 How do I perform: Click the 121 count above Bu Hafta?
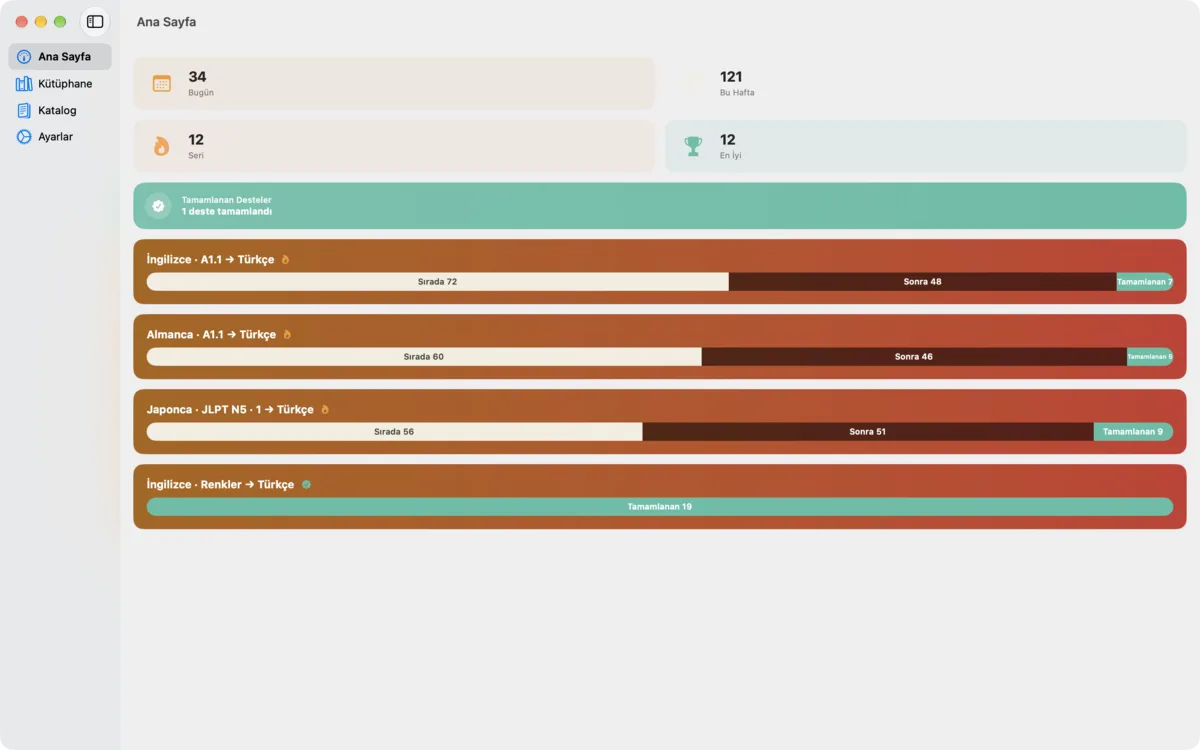pos(731,77)
